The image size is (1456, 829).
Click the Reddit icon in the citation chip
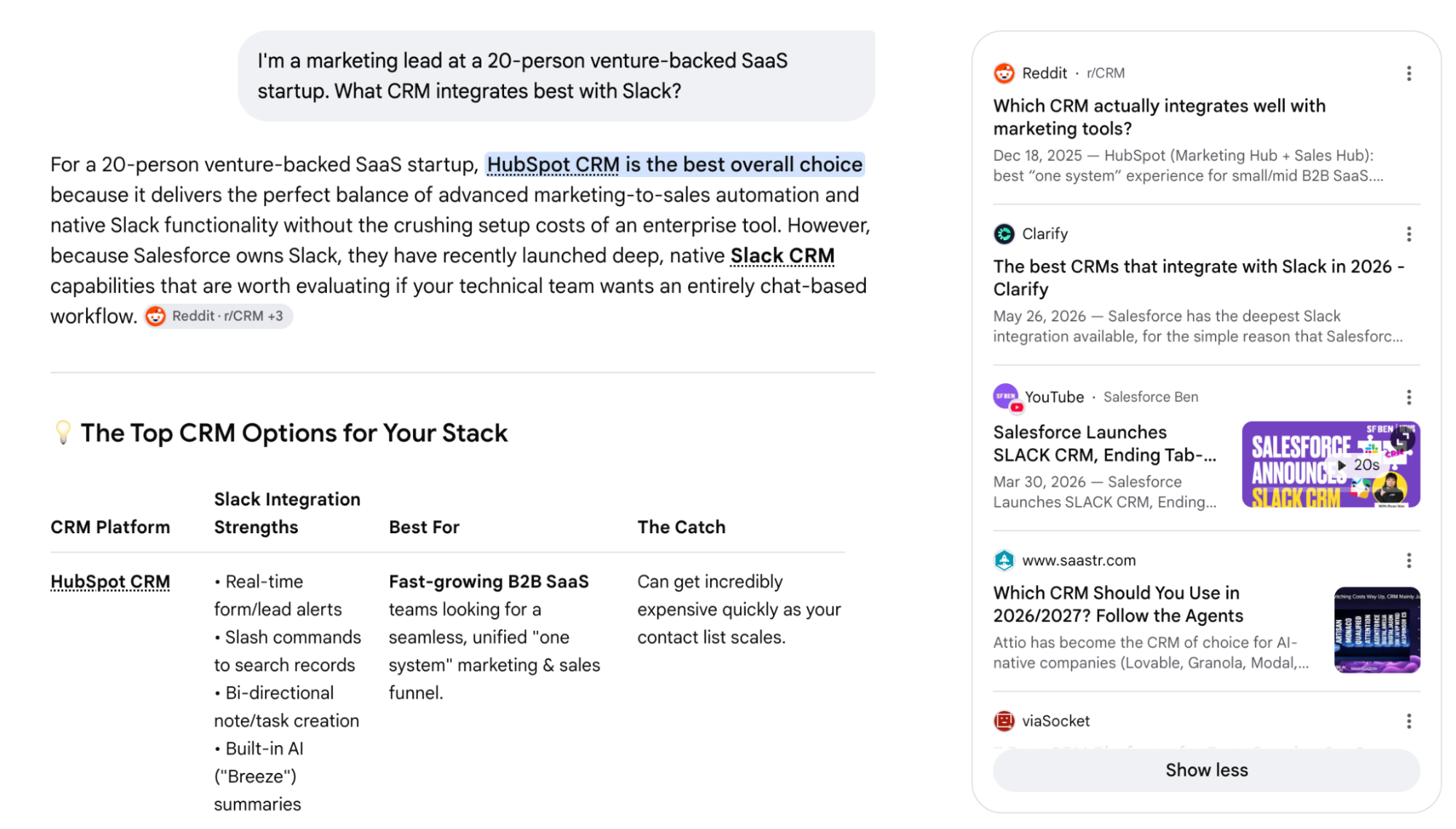coord(155,316)
